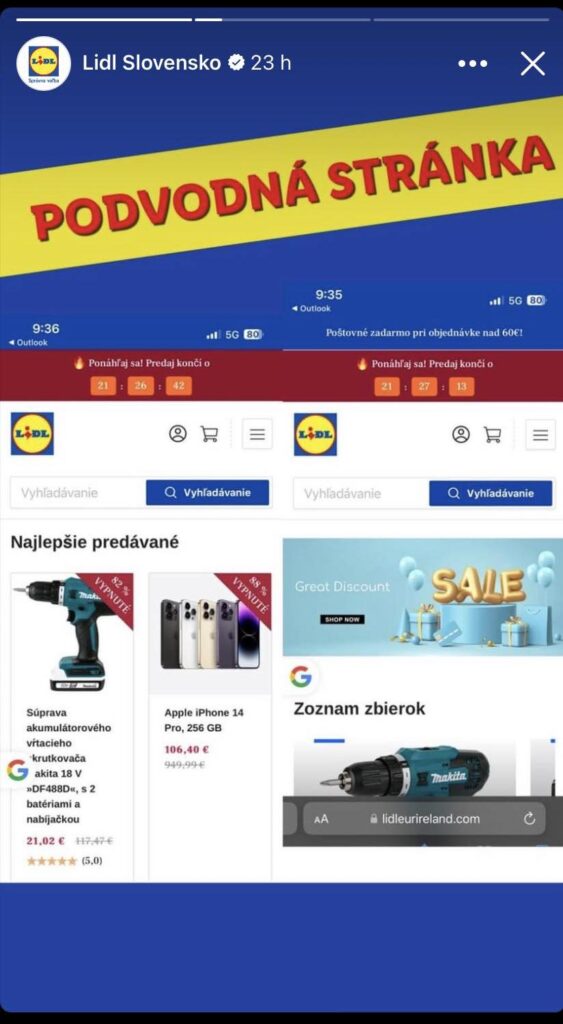
Task: Click the blue Vyhľadávanie button on left
Action: 208,493
